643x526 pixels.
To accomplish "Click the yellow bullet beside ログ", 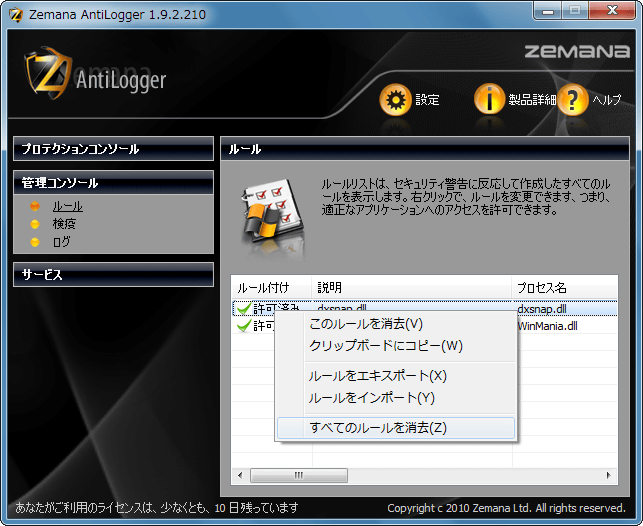I will (35, 242).
